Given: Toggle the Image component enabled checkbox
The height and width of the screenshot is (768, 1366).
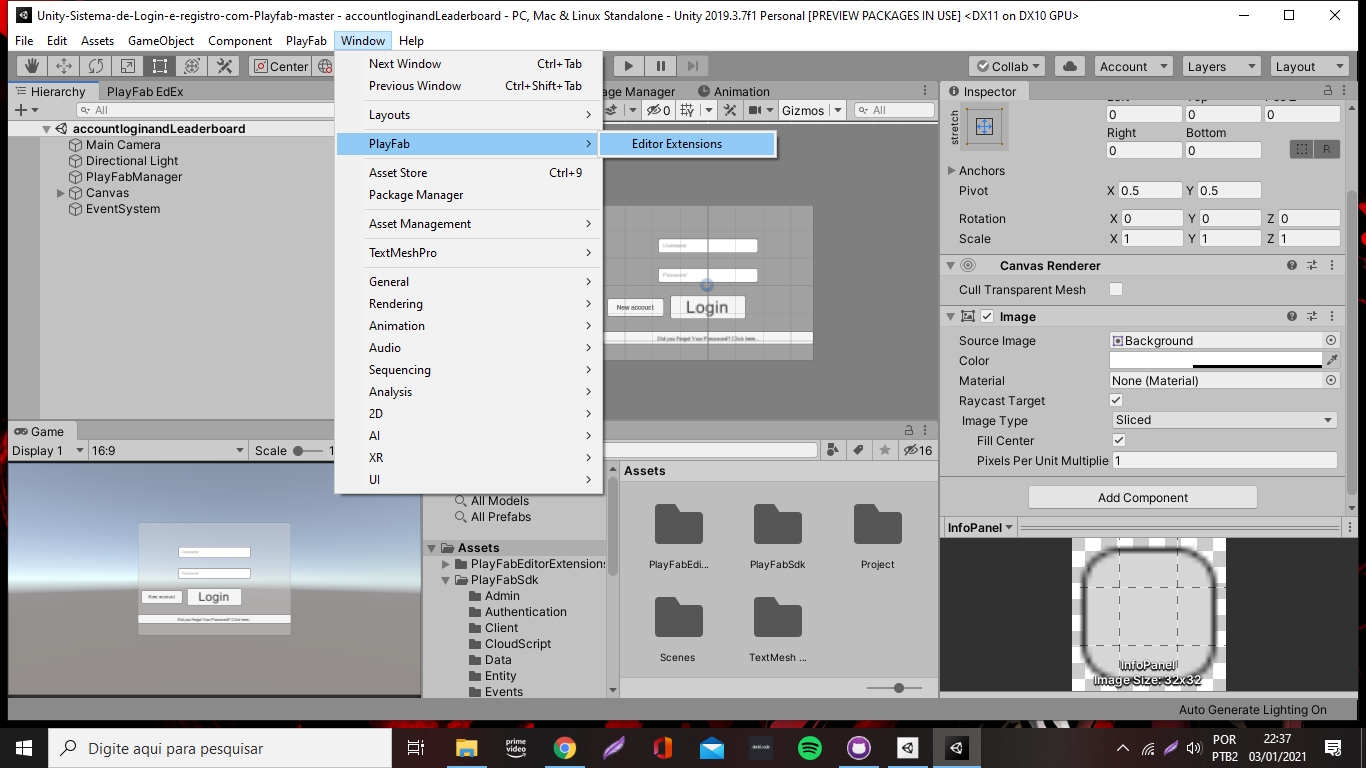Looking at the screenshot, I should [x=987, y=316].
